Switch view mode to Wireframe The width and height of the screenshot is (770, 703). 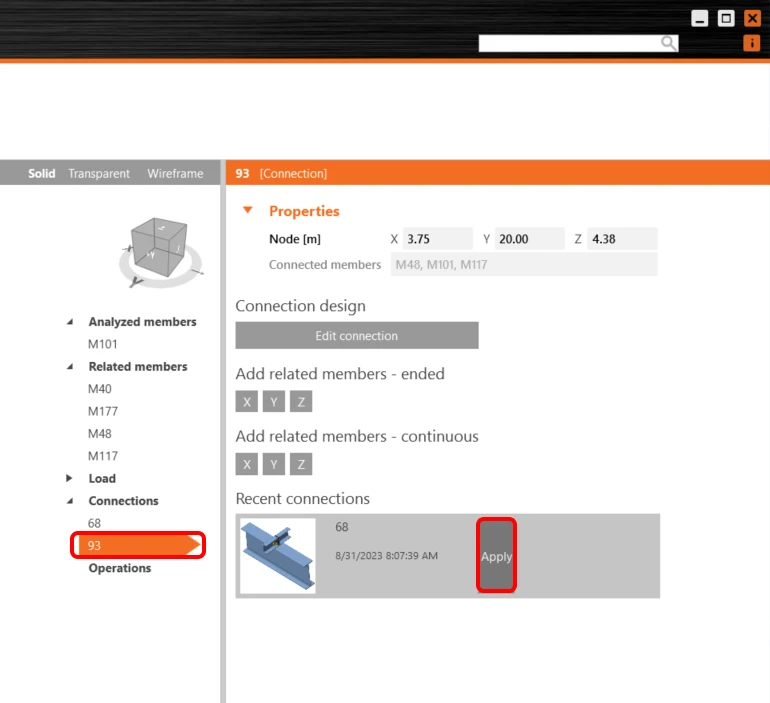(175, 173)
